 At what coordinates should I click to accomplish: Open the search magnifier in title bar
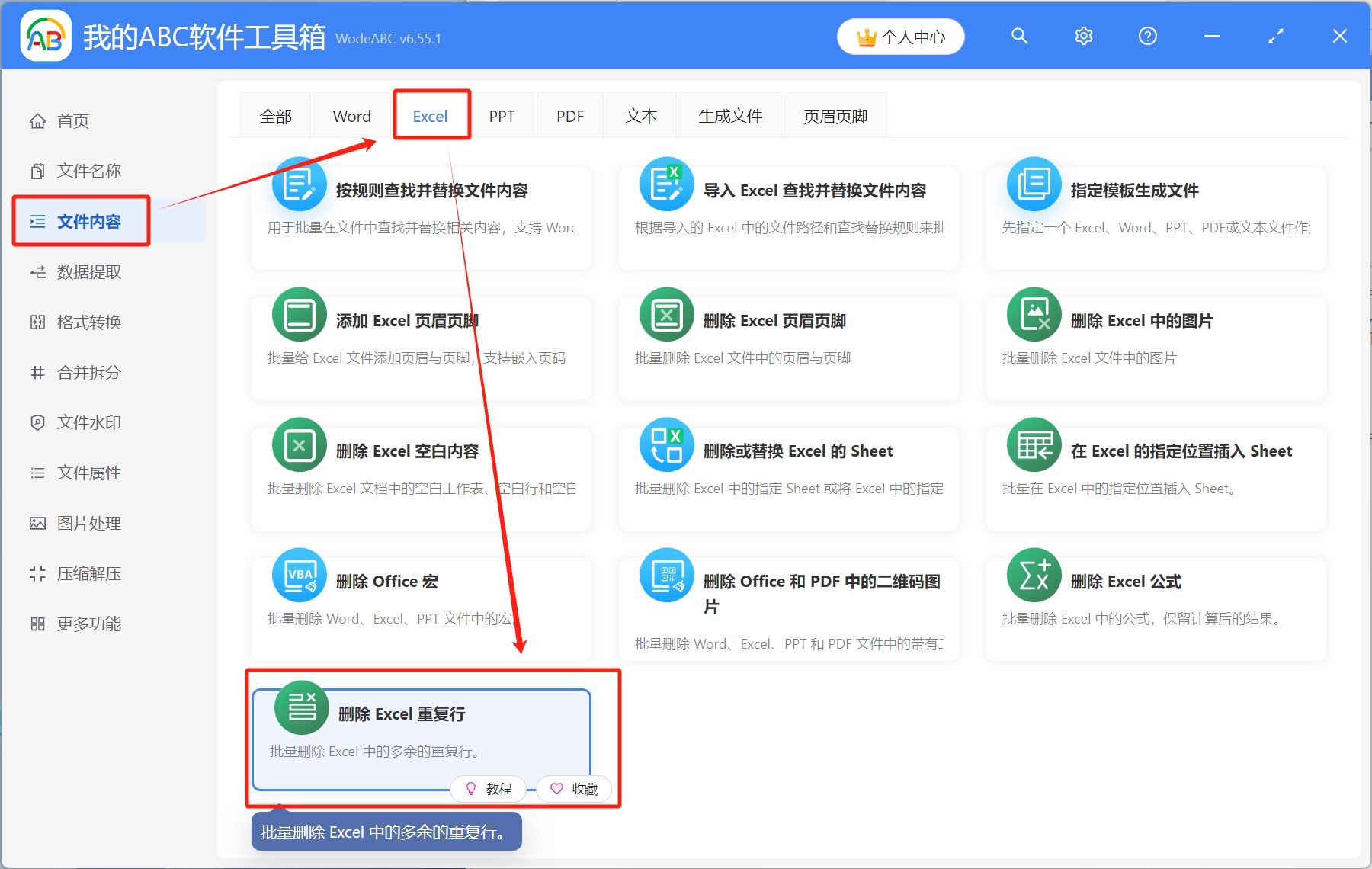(x=1019, y=36)
